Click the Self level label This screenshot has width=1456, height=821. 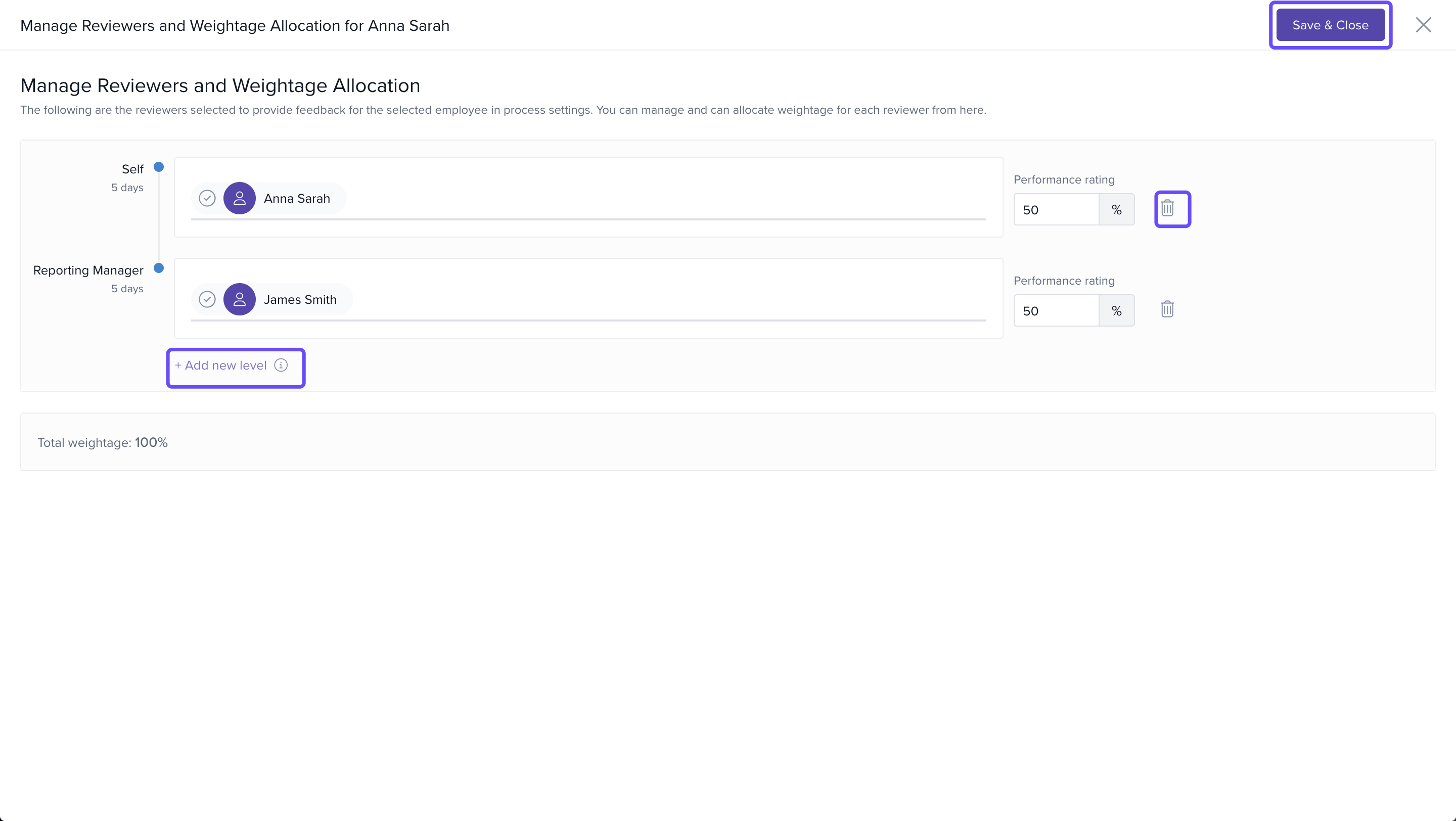click(x=132, y=169)
